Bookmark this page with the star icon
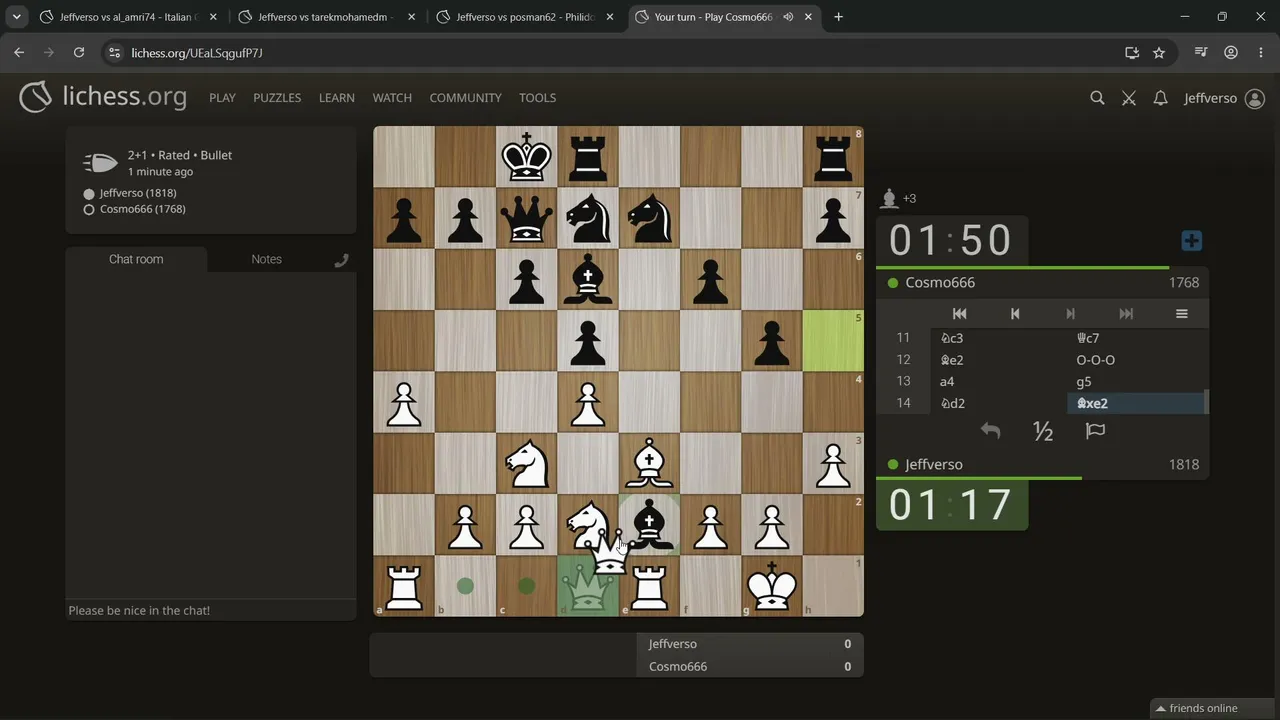The image size is (1280, 720). click(1159, 53)
